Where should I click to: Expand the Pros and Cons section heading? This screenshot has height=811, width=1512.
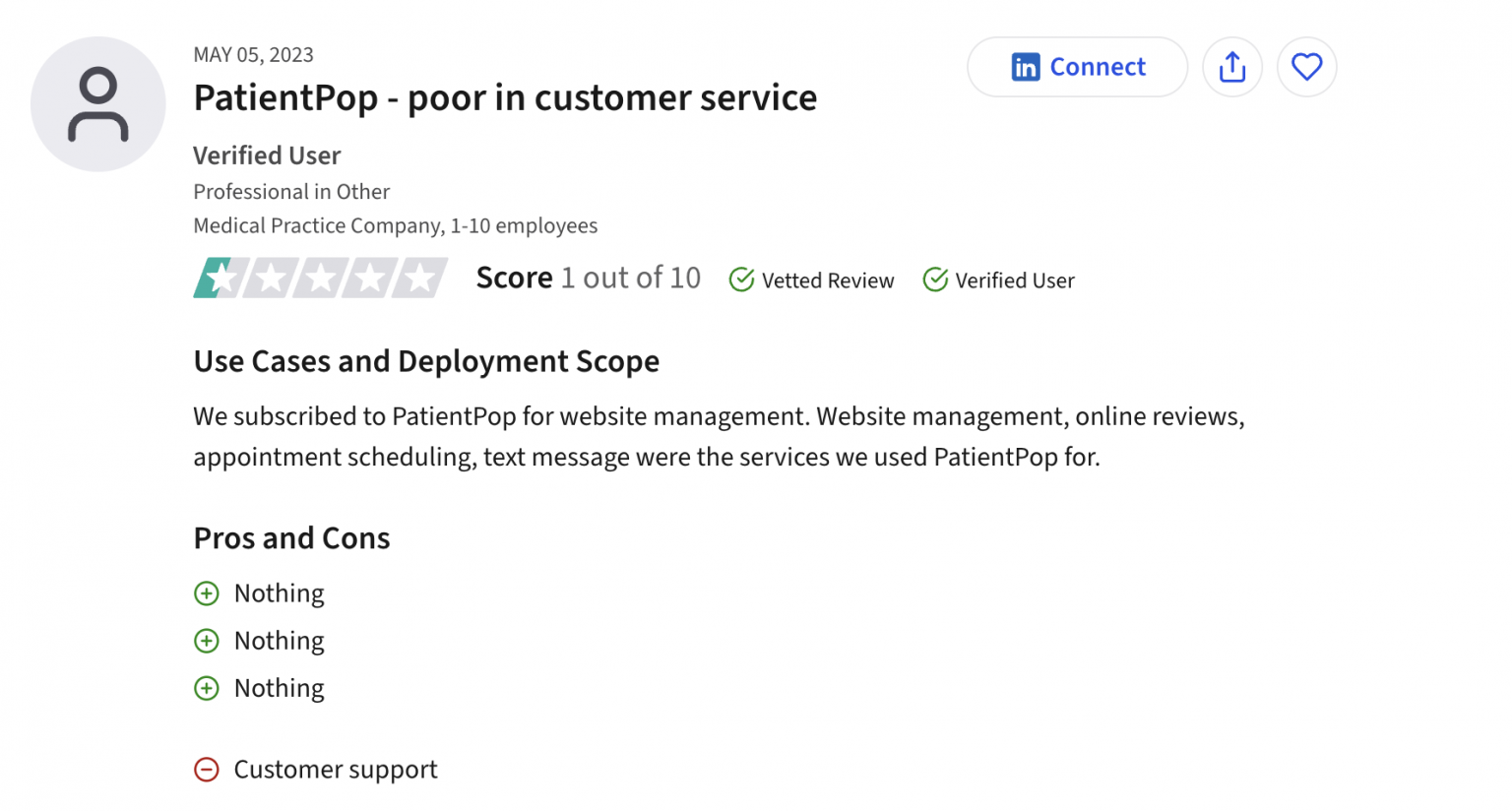coord(291,538)
